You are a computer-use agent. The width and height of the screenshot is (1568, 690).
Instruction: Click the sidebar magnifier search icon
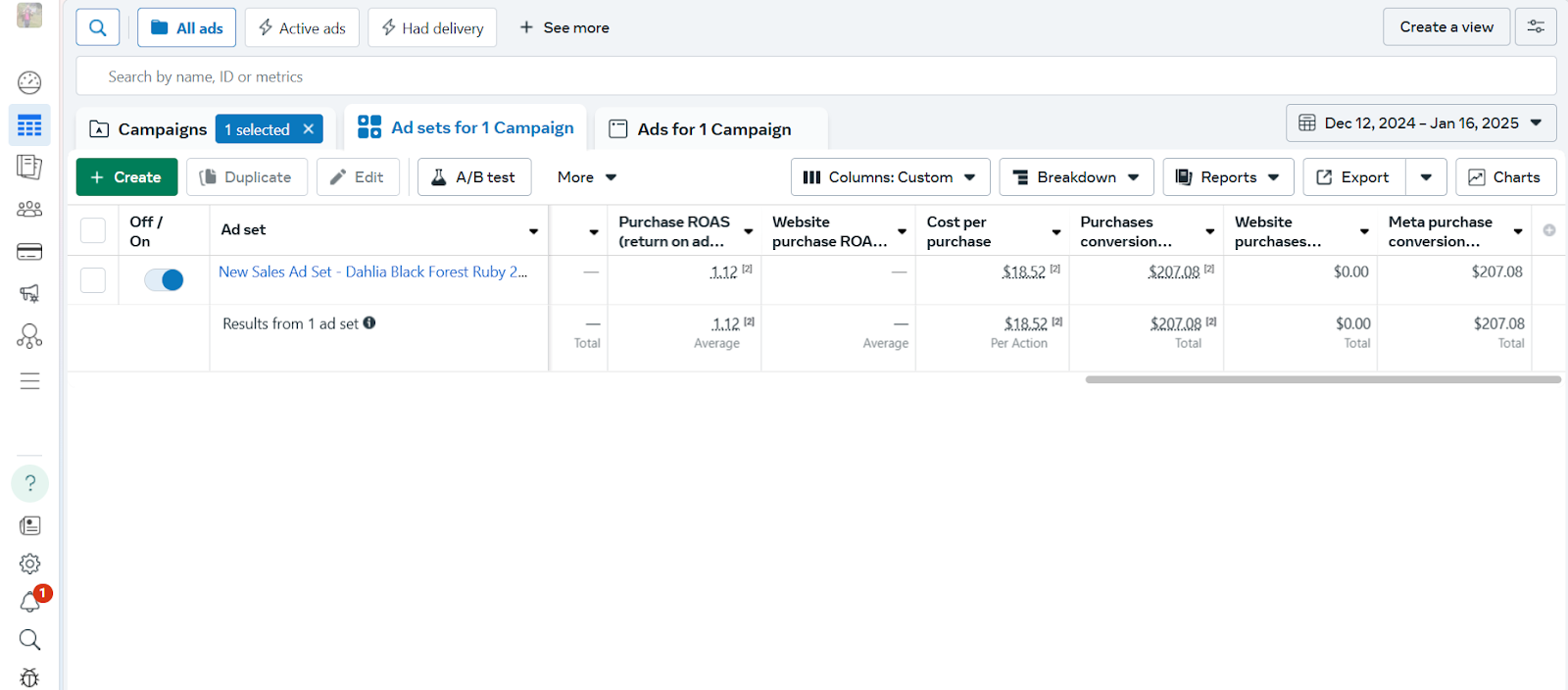tap(29, 640)
